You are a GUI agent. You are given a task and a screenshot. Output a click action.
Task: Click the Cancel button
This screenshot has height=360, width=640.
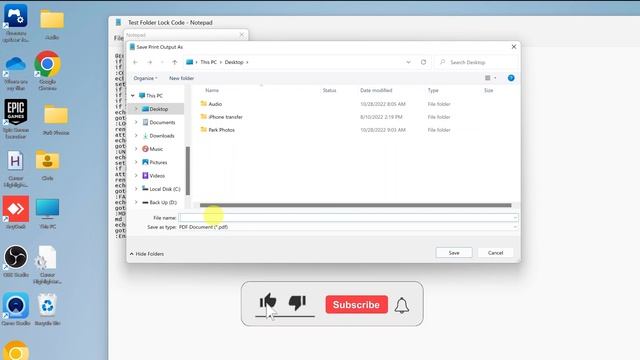(496, 253)
